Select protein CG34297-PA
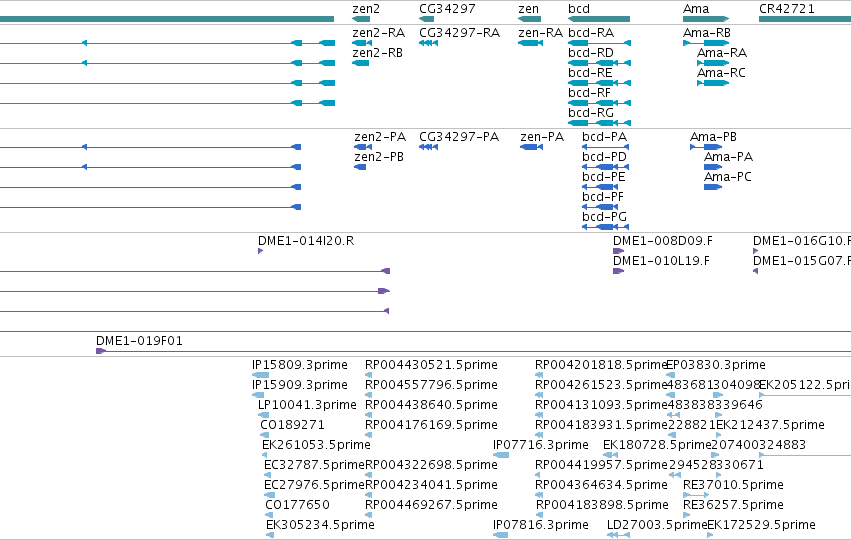 click(x=428, y=147)
